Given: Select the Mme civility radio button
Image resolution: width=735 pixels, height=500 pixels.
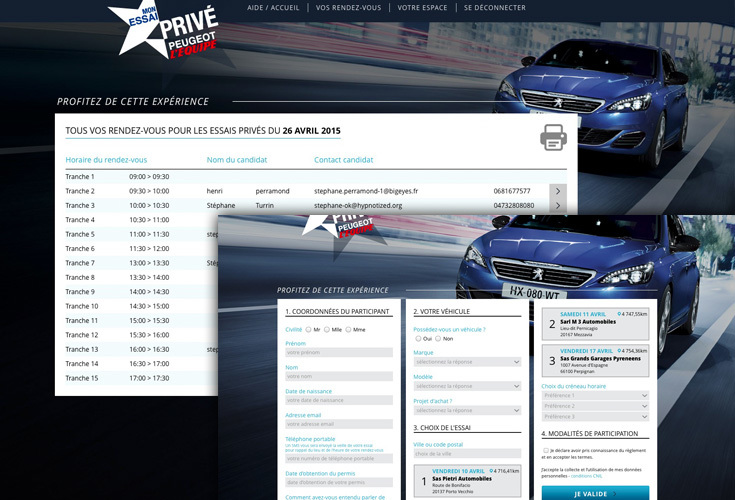Looking at the screenshot, I should coord(348,329).
